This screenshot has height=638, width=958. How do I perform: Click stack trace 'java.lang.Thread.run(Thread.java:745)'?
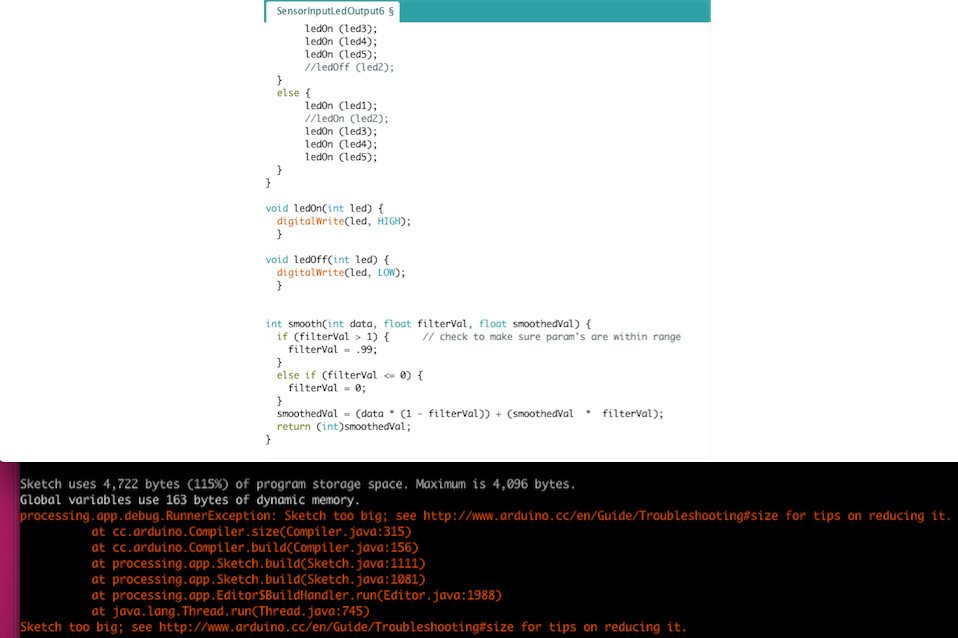point(241,611)
